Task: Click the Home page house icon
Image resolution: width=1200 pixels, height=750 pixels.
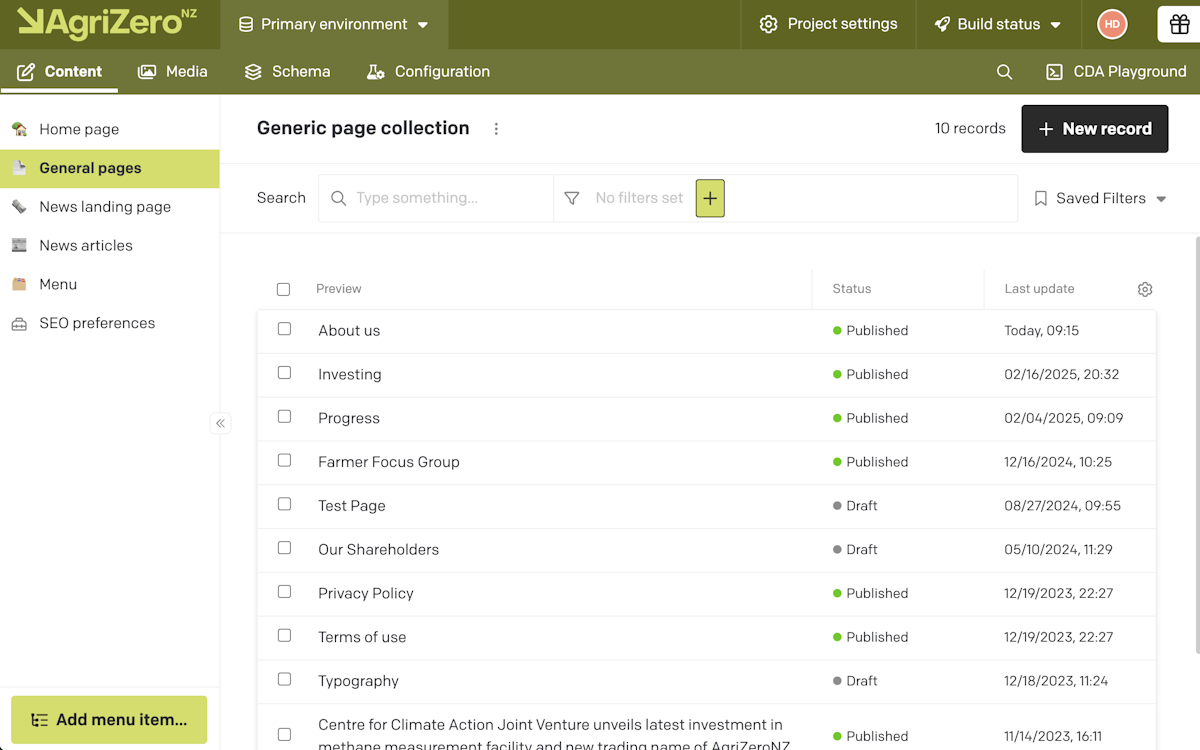Action: (19, 129)
